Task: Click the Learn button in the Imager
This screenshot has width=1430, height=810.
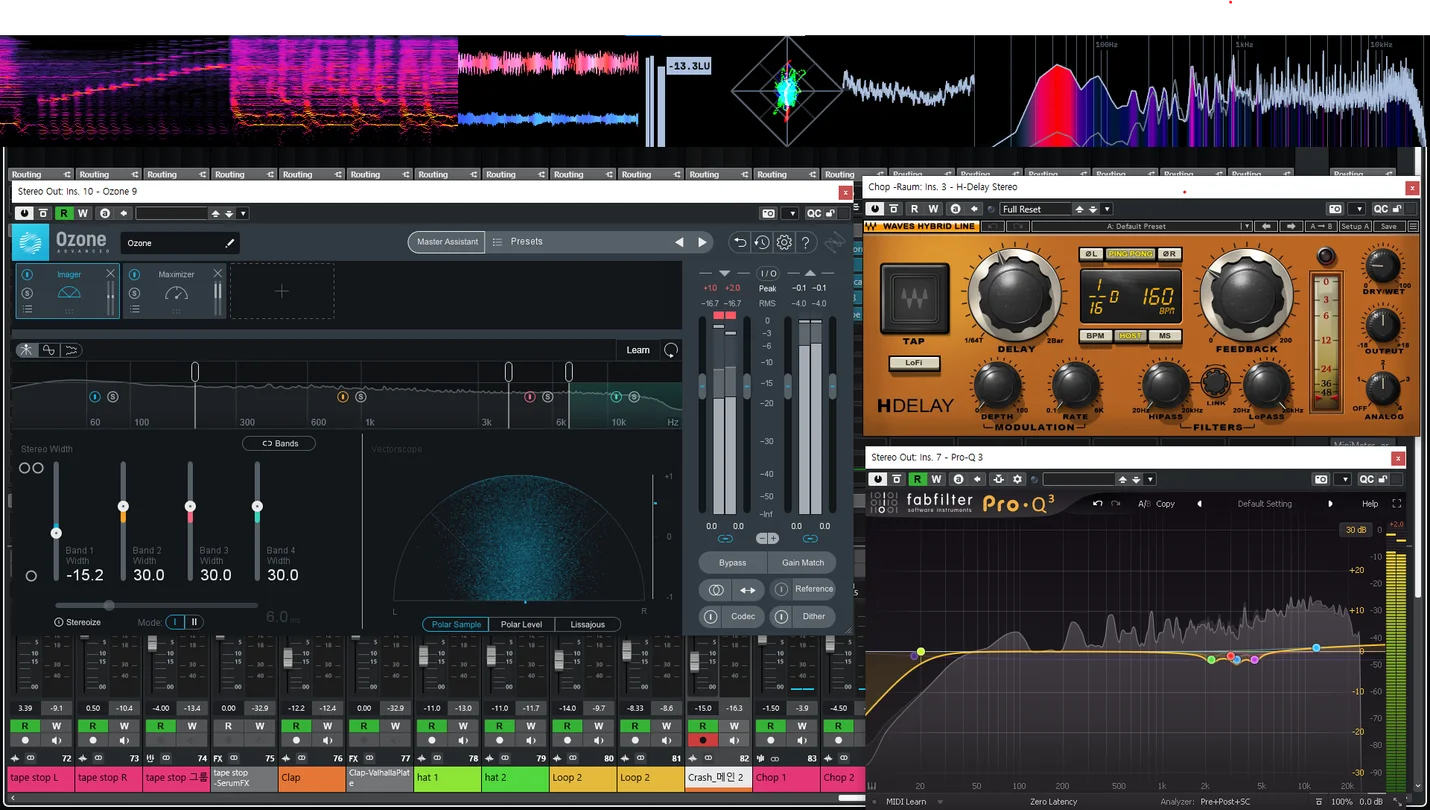Action: pyautogui.click(x=638, y=350)
